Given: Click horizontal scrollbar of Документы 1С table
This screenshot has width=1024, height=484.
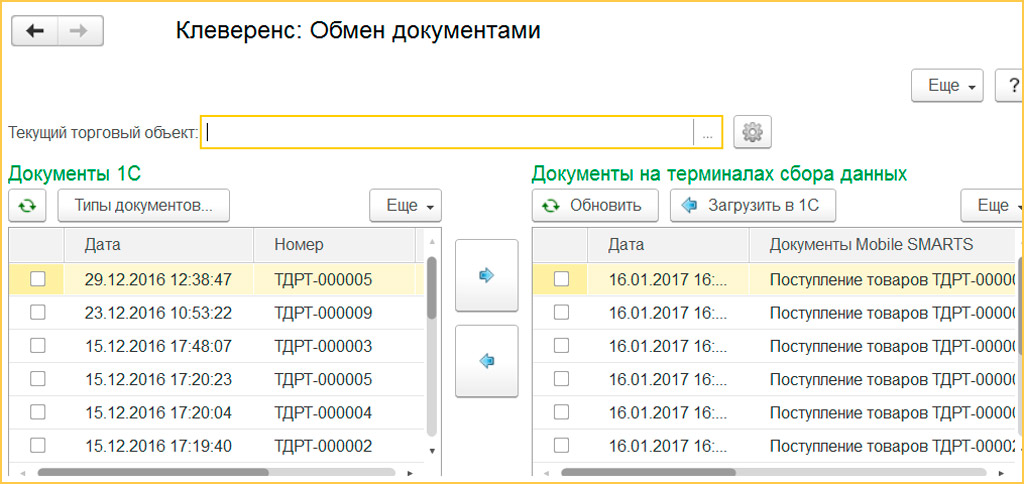Looking at the screenshot, I should tap(153, 472).
